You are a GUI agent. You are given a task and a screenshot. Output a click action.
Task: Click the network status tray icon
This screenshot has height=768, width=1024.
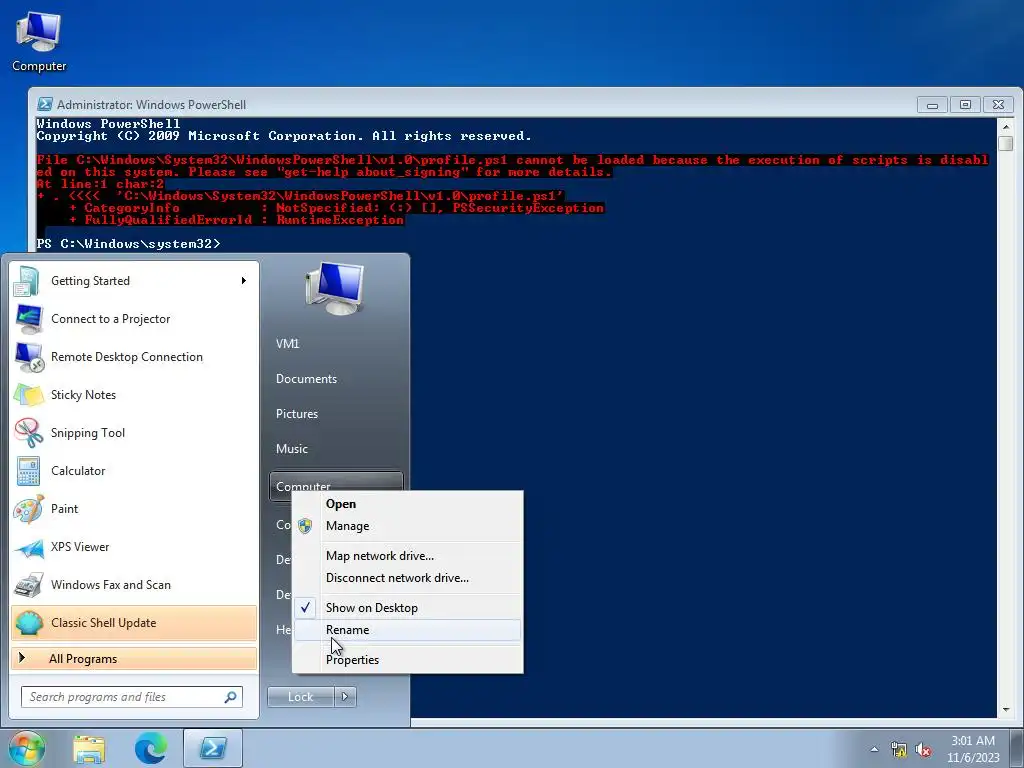(x=899, y=749)
